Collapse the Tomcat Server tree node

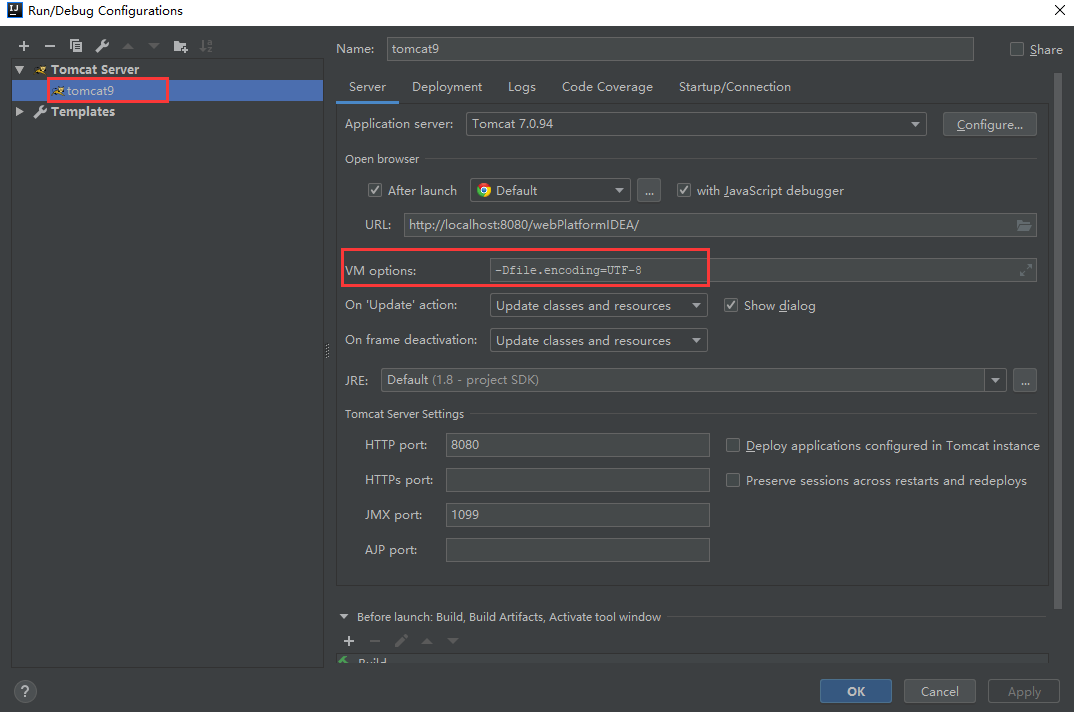(x=20, y=70)
